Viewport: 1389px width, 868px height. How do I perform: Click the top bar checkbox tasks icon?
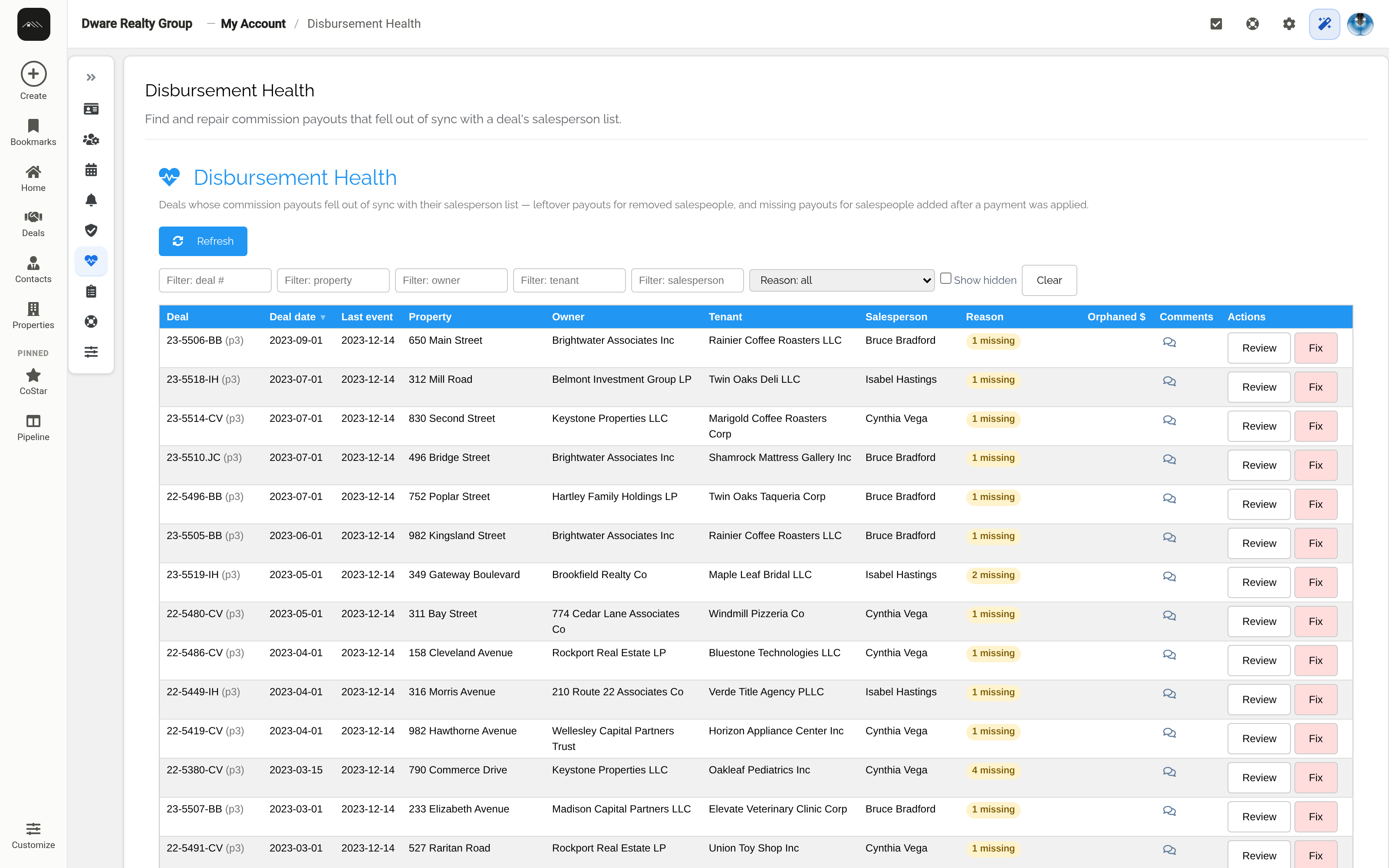[1216, 23]
